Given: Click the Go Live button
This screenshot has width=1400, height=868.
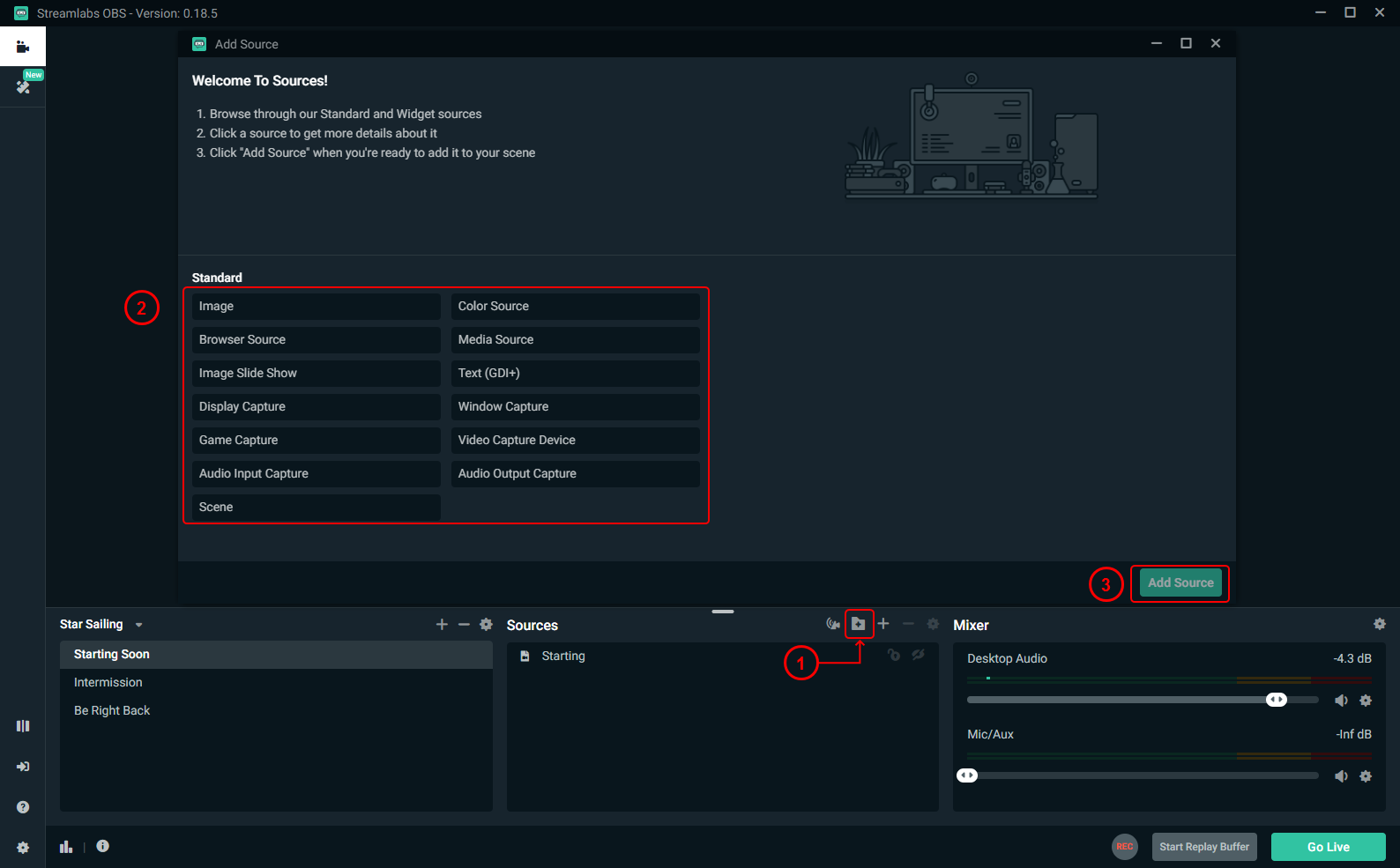Looking at the screenshot, I should [x=1329, y=847].
